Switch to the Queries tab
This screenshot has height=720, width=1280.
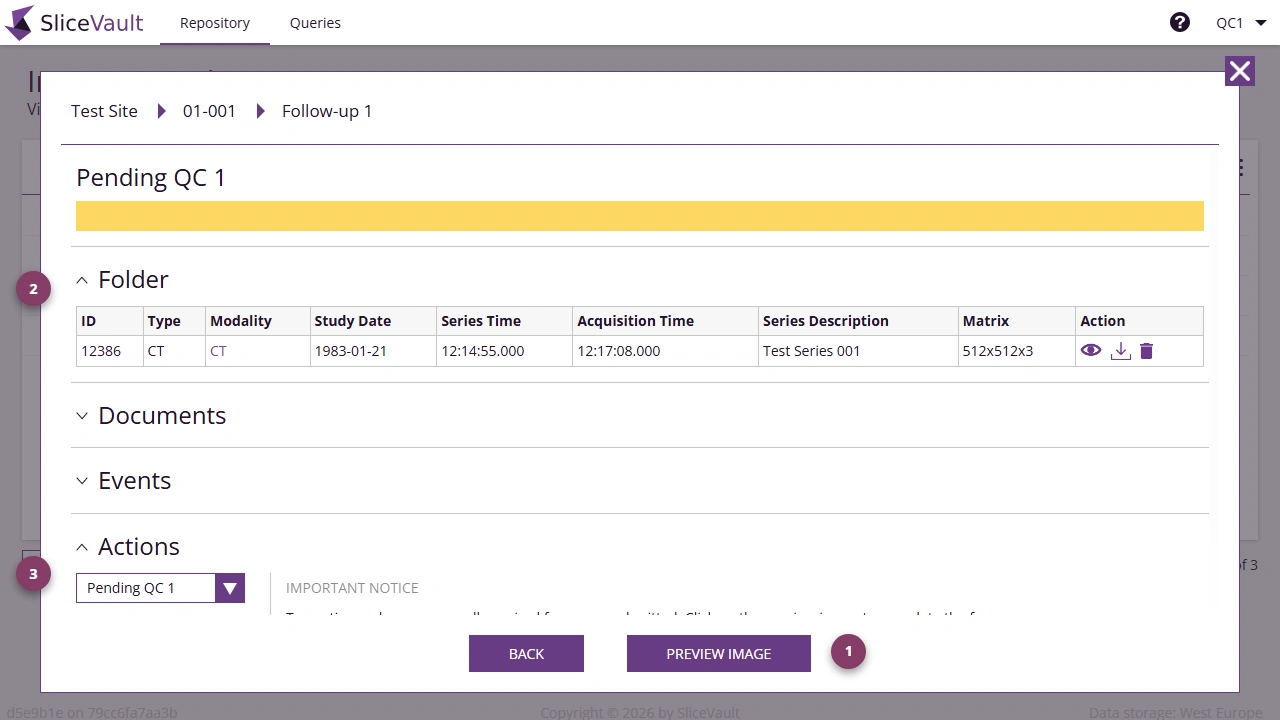[315, 22]
